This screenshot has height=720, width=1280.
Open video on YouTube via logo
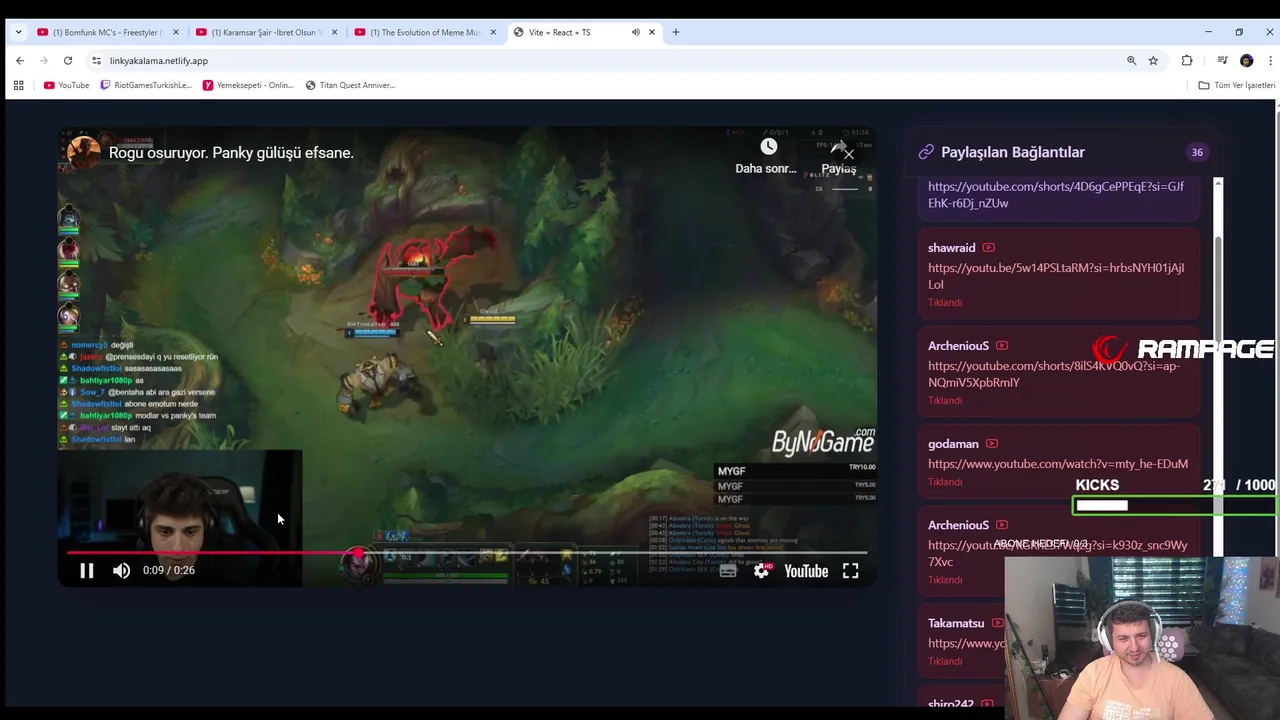point(806,571)
